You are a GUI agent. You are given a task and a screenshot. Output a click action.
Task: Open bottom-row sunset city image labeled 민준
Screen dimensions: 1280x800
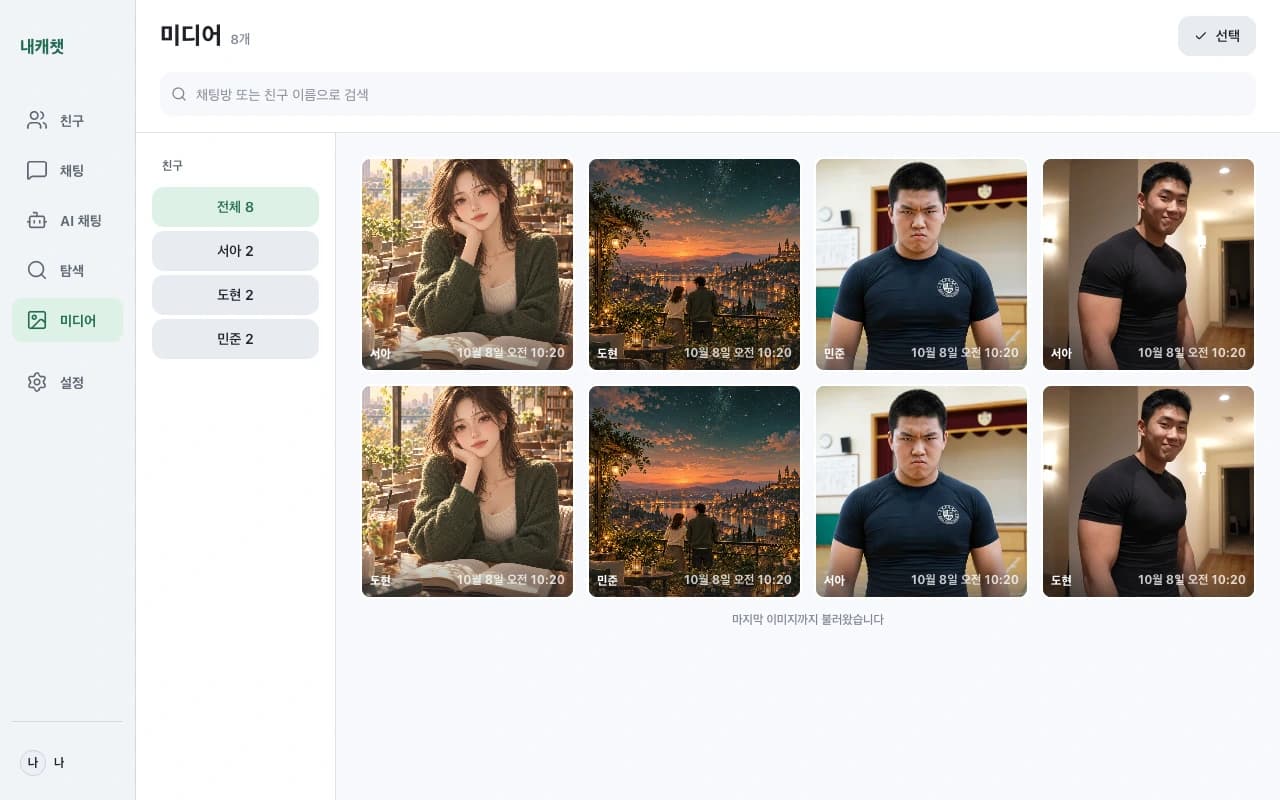[694, 491]
